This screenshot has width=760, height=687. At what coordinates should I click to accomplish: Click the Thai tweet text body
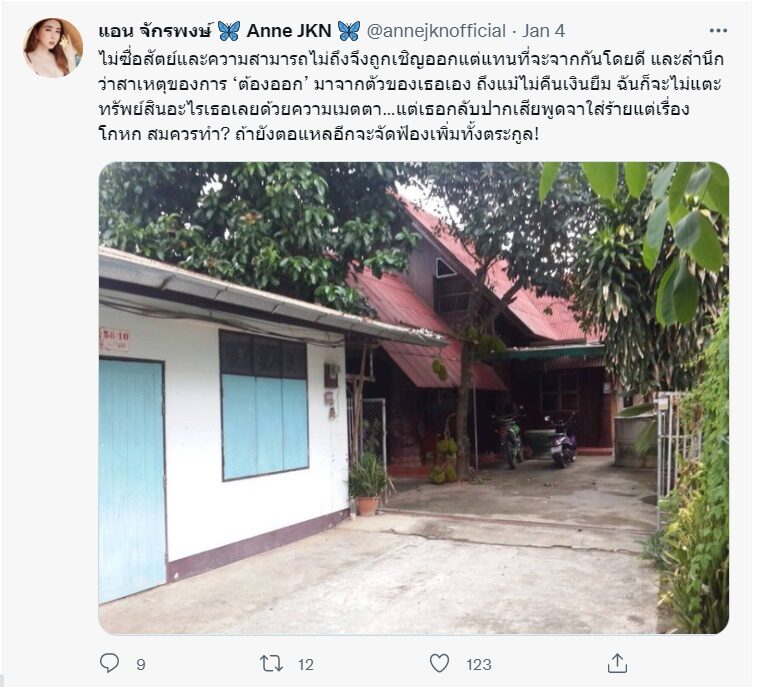[x=410, y=96]
